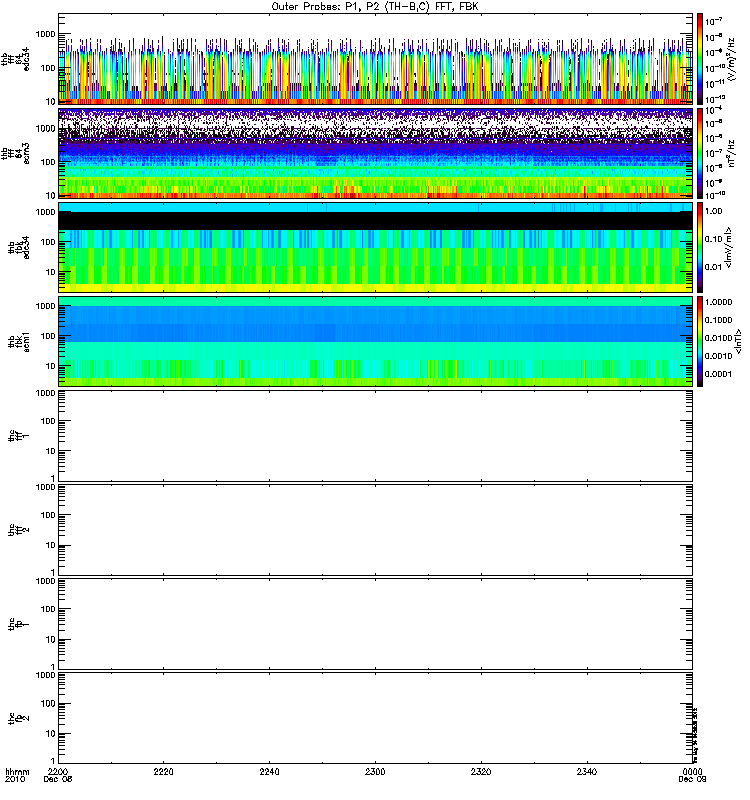Click the '2010' year label
The image size is (750, 800).
coord(14,780)
